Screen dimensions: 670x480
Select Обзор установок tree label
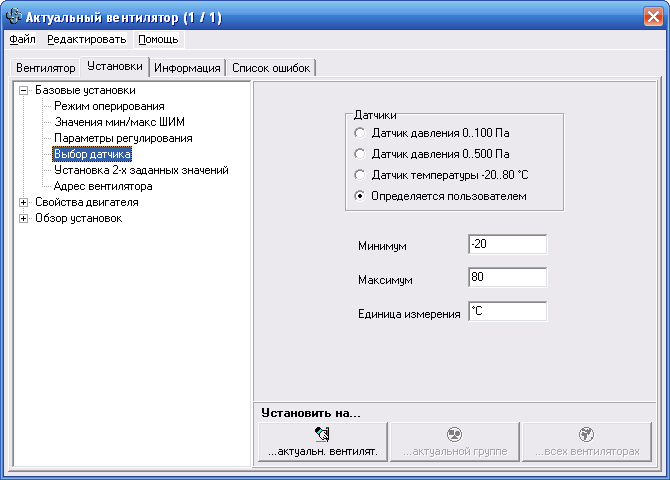pos(79,218)
